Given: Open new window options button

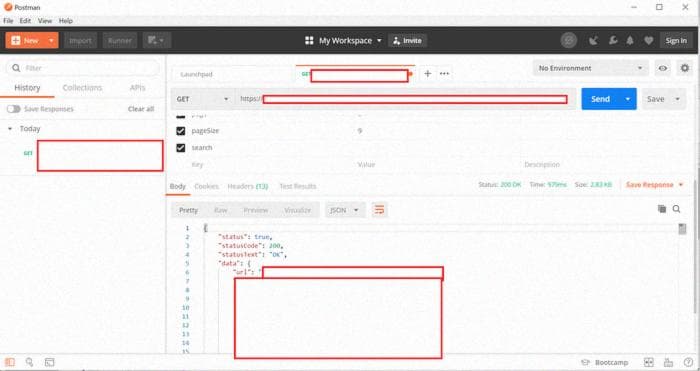Looking at the screenshot, I should (x=157, y=41).
